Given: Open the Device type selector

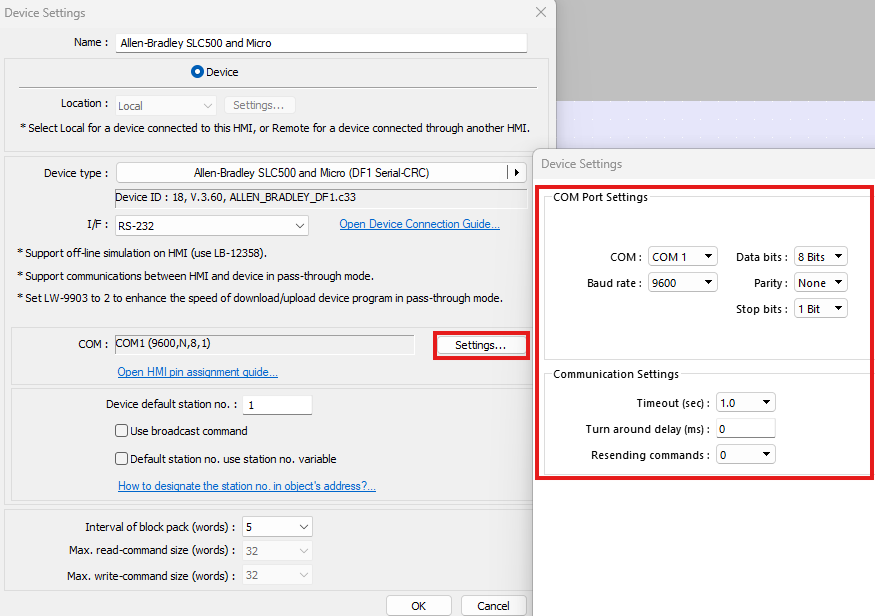Looking at the screenshot, I should [x=321, y=173].
